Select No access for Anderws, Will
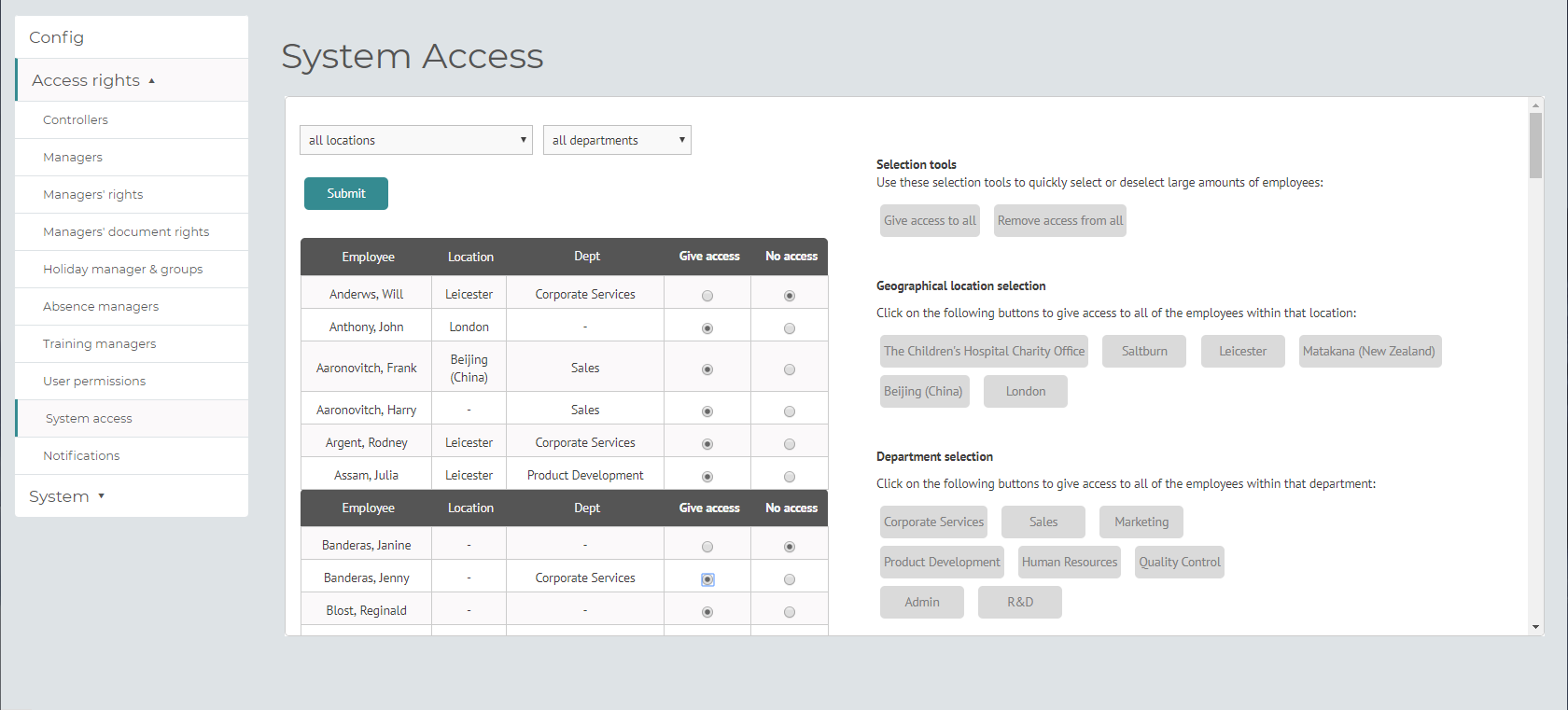 [790, 296]
